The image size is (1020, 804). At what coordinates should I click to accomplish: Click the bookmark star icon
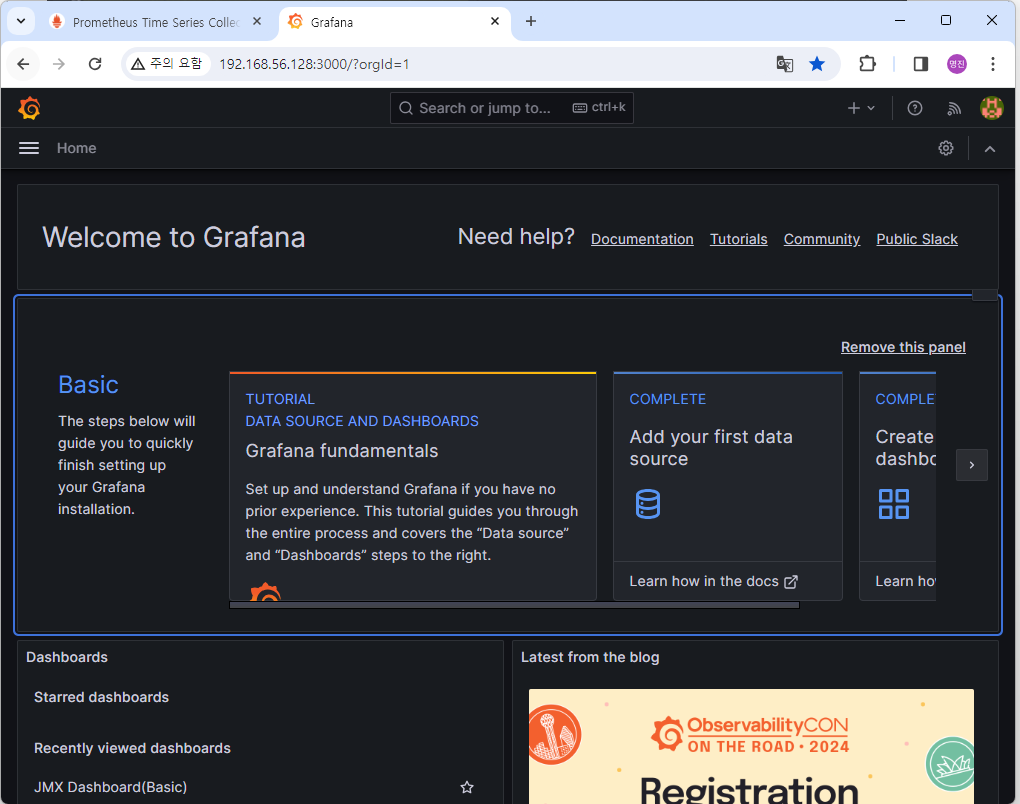[817, 64]
